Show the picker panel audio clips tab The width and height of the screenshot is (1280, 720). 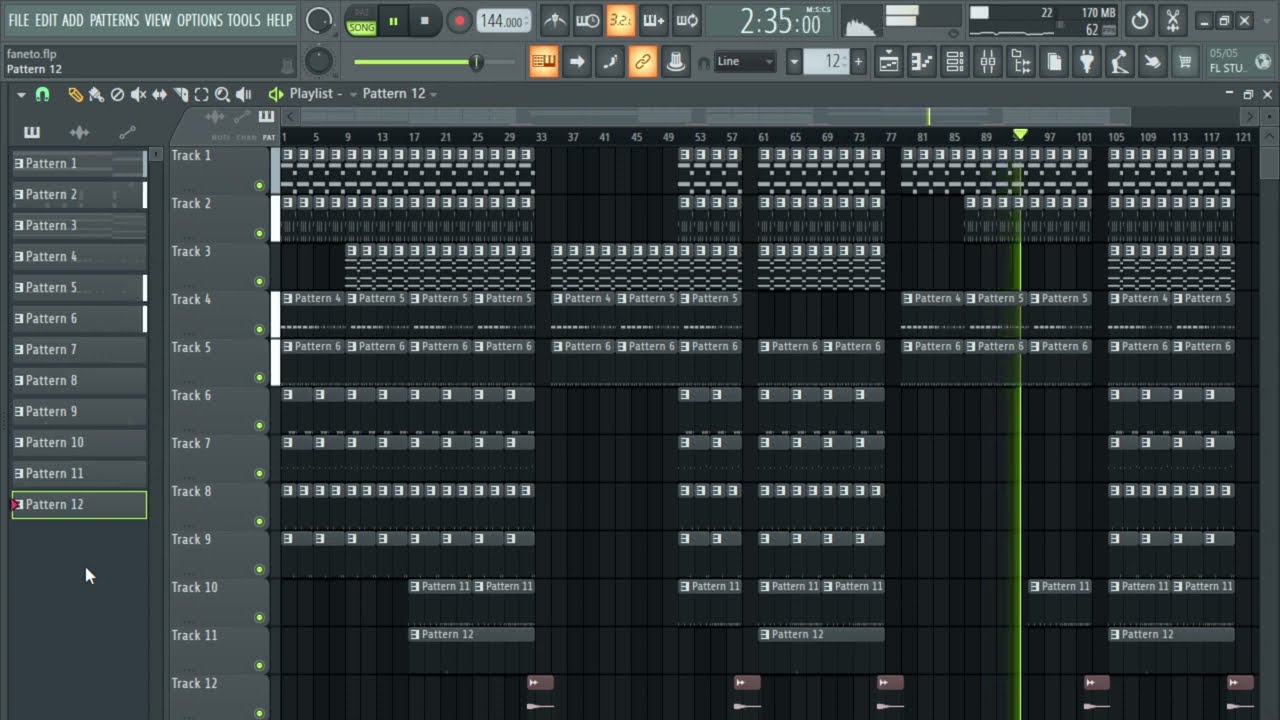click(x=79, y=132)
